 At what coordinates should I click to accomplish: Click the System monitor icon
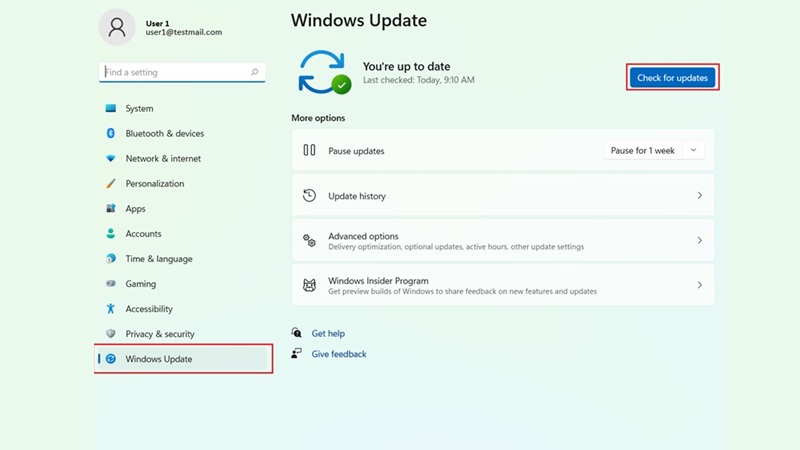[111, 108]
